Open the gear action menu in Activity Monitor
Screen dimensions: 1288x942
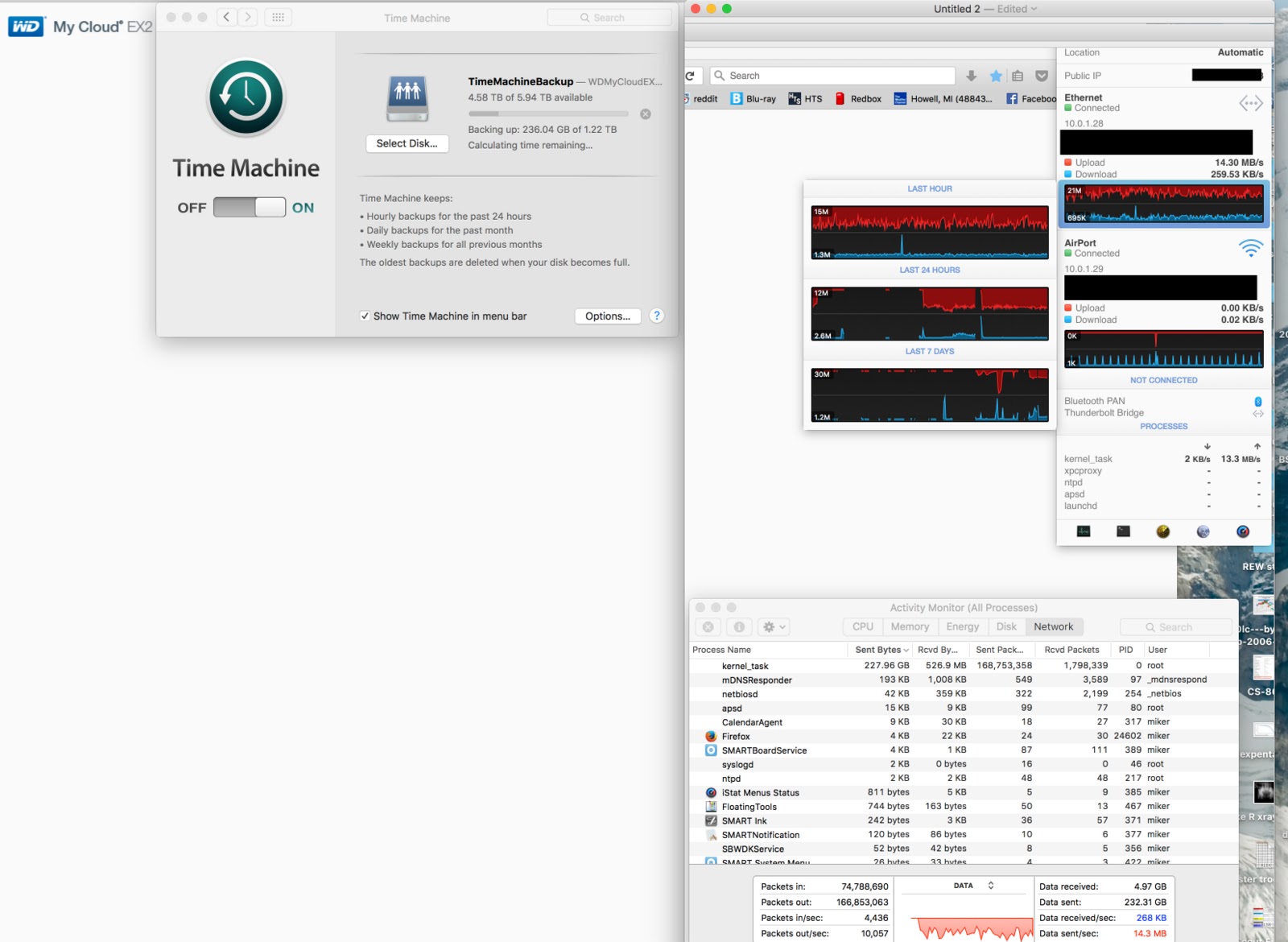(x=770, y=627)
